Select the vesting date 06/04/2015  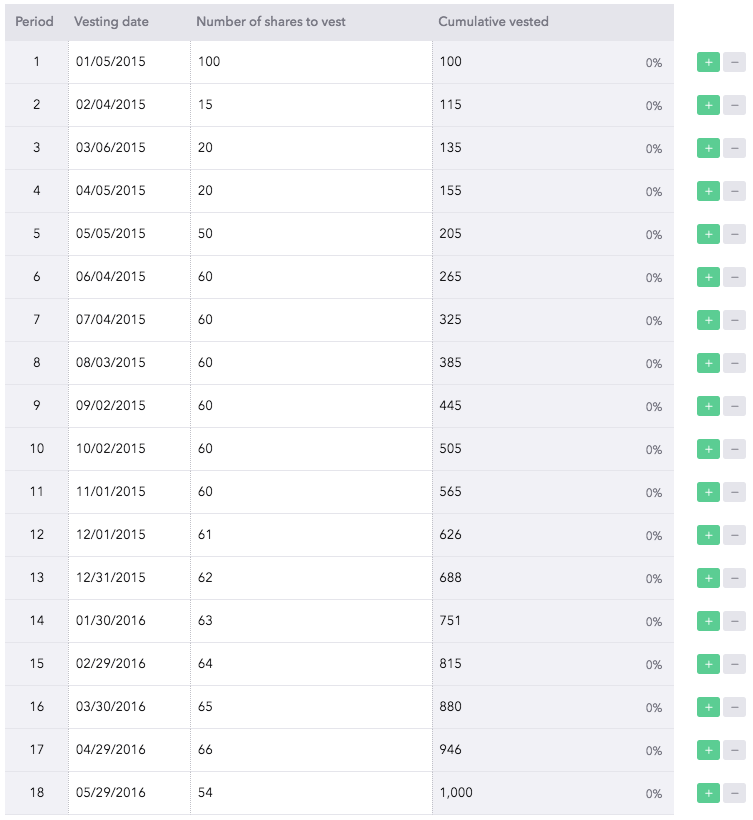pyautogui.click(x=129, y=277)
